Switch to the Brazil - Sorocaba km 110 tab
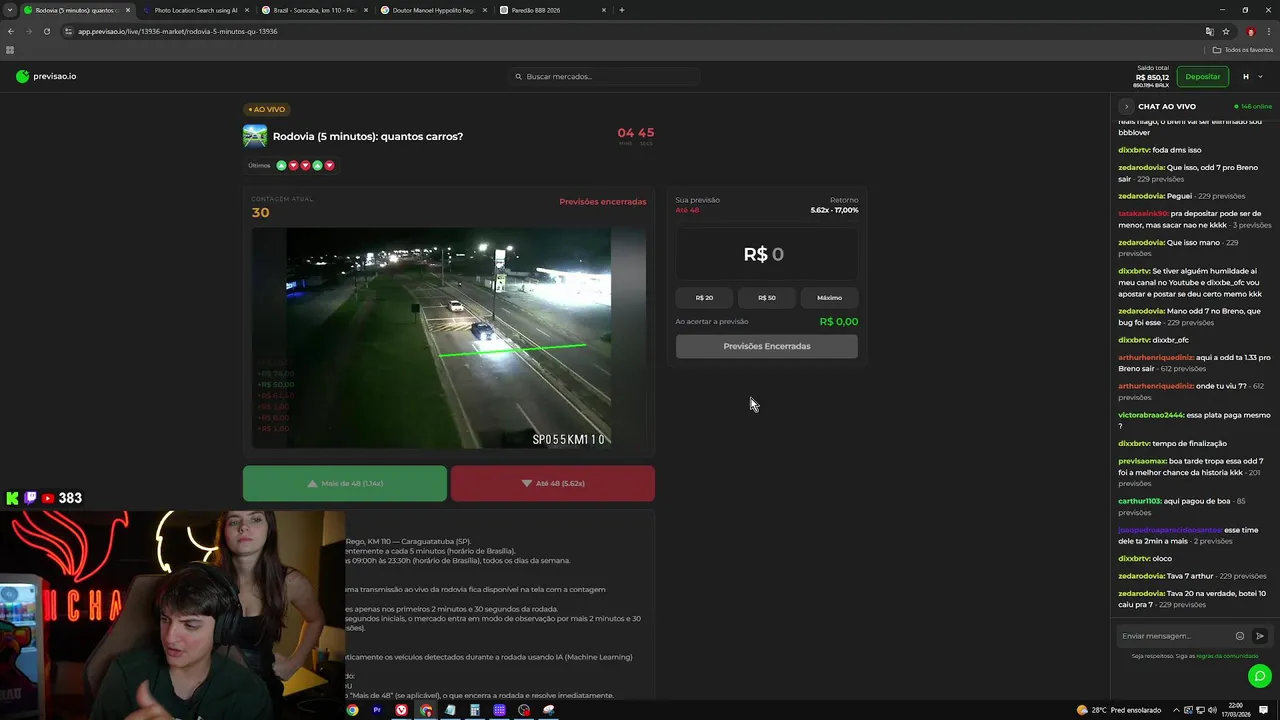This screenshot has width=1280, height=720. tap(315, 10)
